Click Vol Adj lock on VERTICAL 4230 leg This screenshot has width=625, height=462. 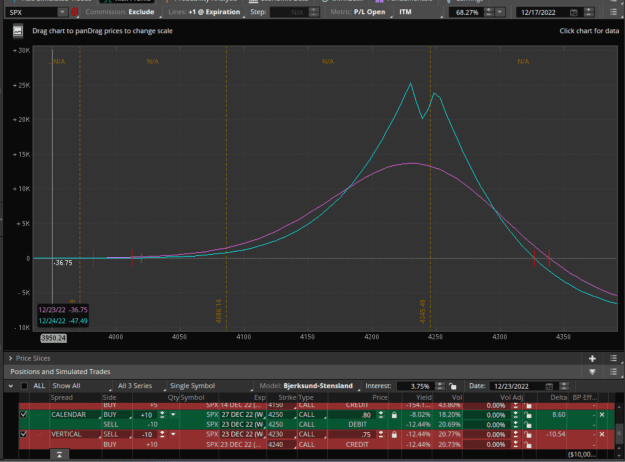point(528,434)
